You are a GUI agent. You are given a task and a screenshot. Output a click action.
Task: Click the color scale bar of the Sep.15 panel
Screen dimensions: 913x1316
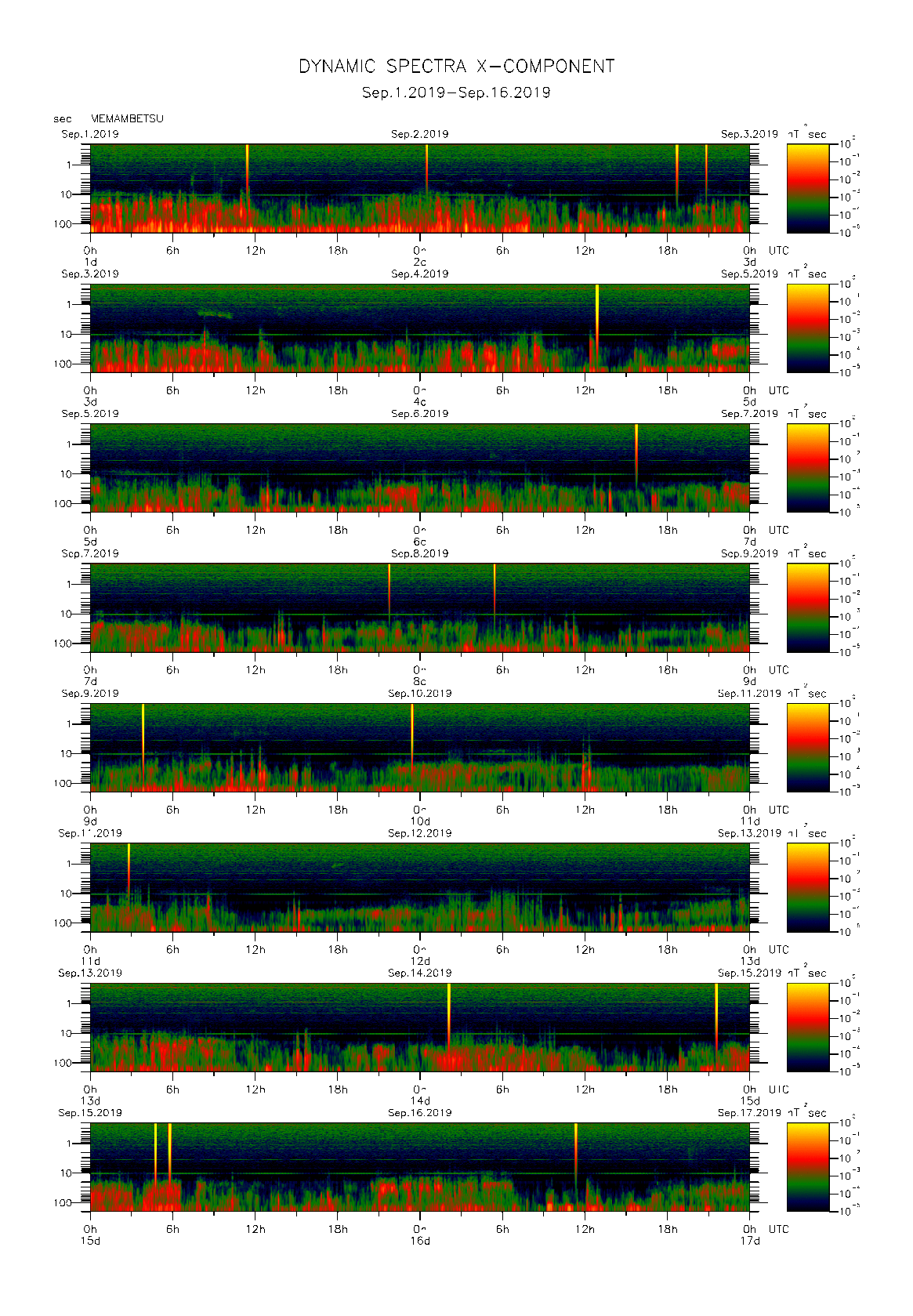(808, 1167)
